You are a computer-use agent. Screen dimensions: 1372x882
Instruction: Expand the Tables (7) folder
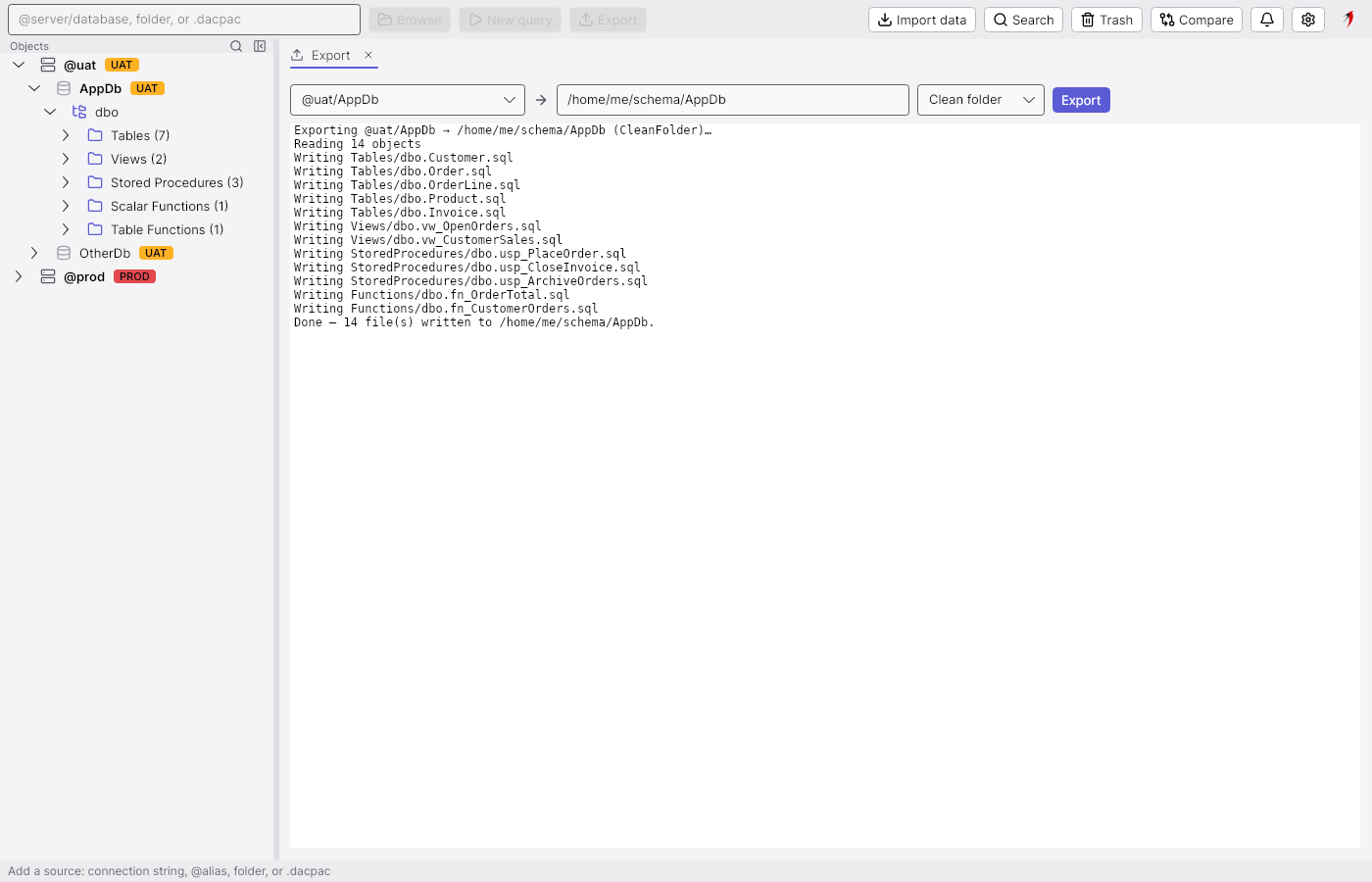(x=66, y=135)
